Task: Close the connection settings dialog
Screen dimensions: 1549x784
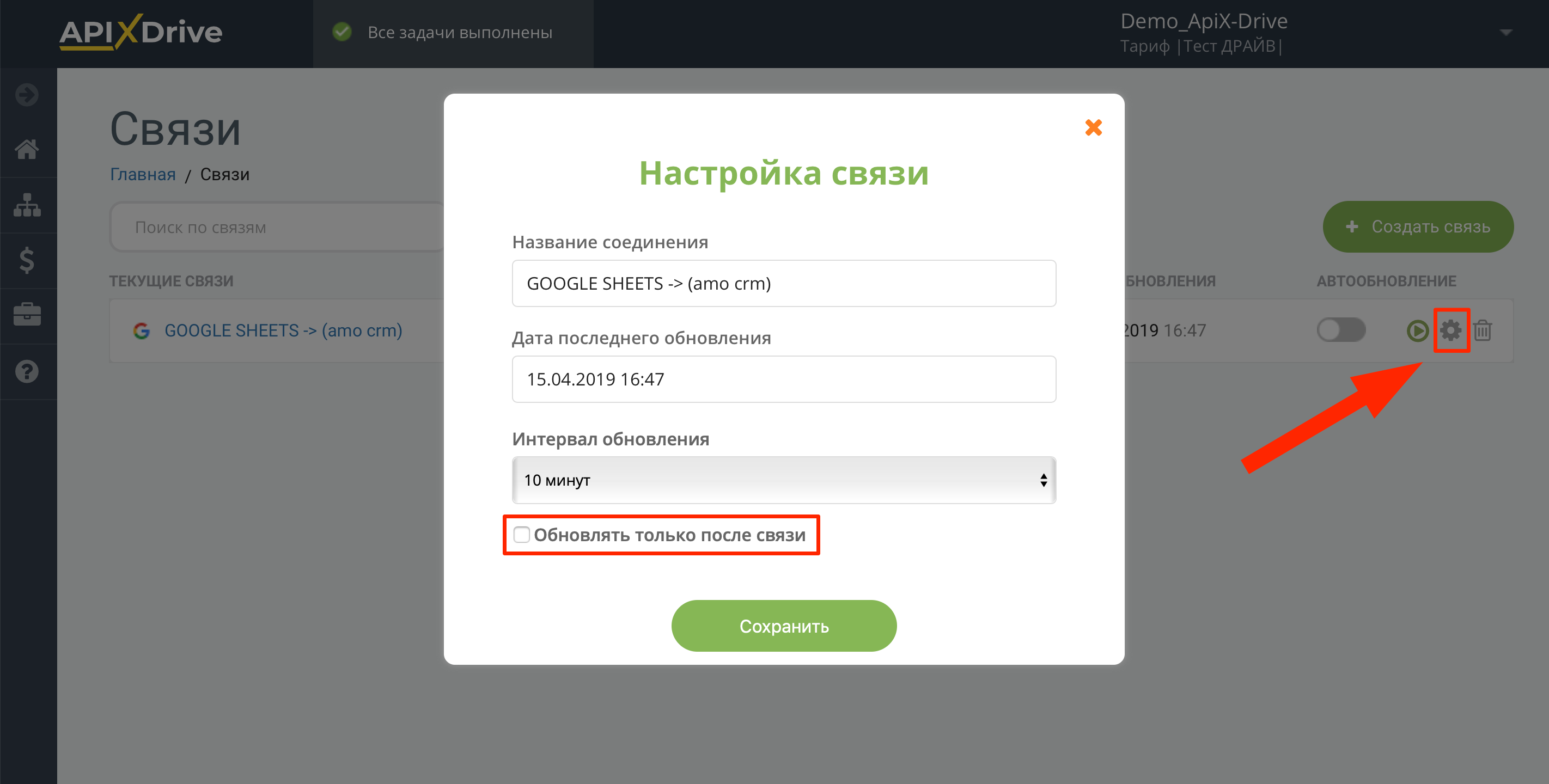Action: [x=1093, y=127]
